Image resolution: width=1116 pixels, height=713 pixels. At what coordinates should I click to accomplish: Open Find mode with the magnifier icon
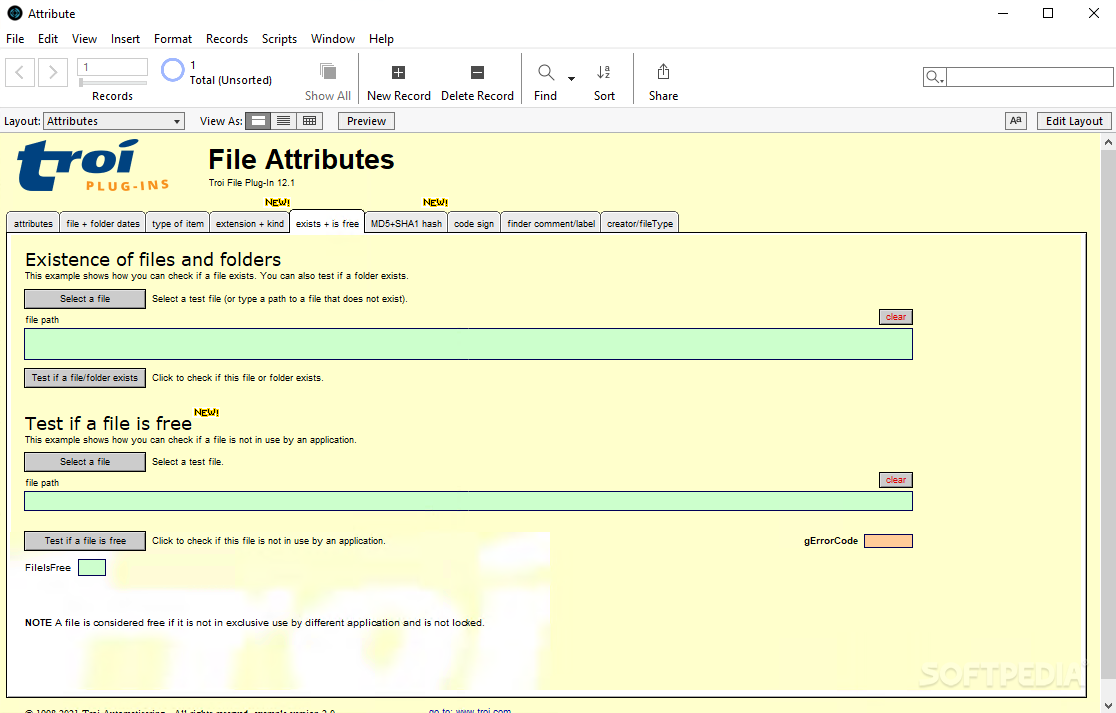(x=546, y=72)
